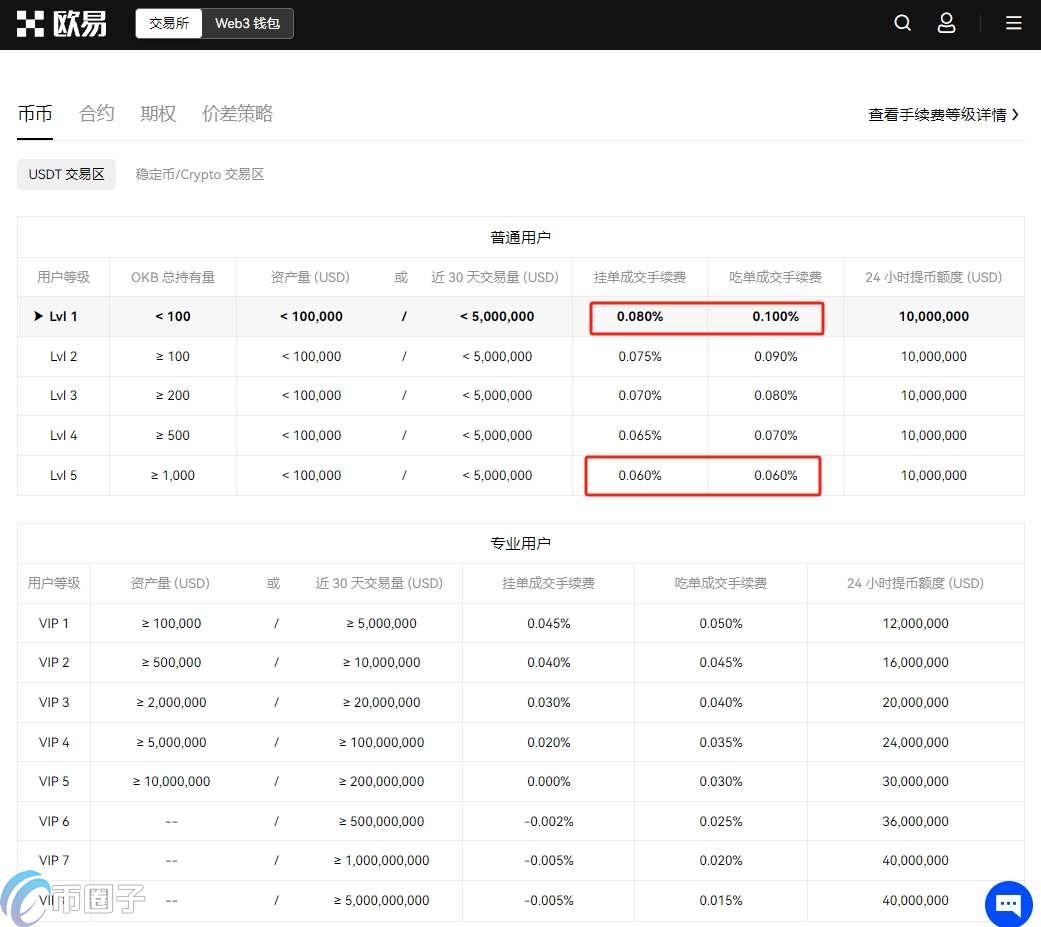
Task: Click the Lvl 1 row label
Action: click(63, 316)
